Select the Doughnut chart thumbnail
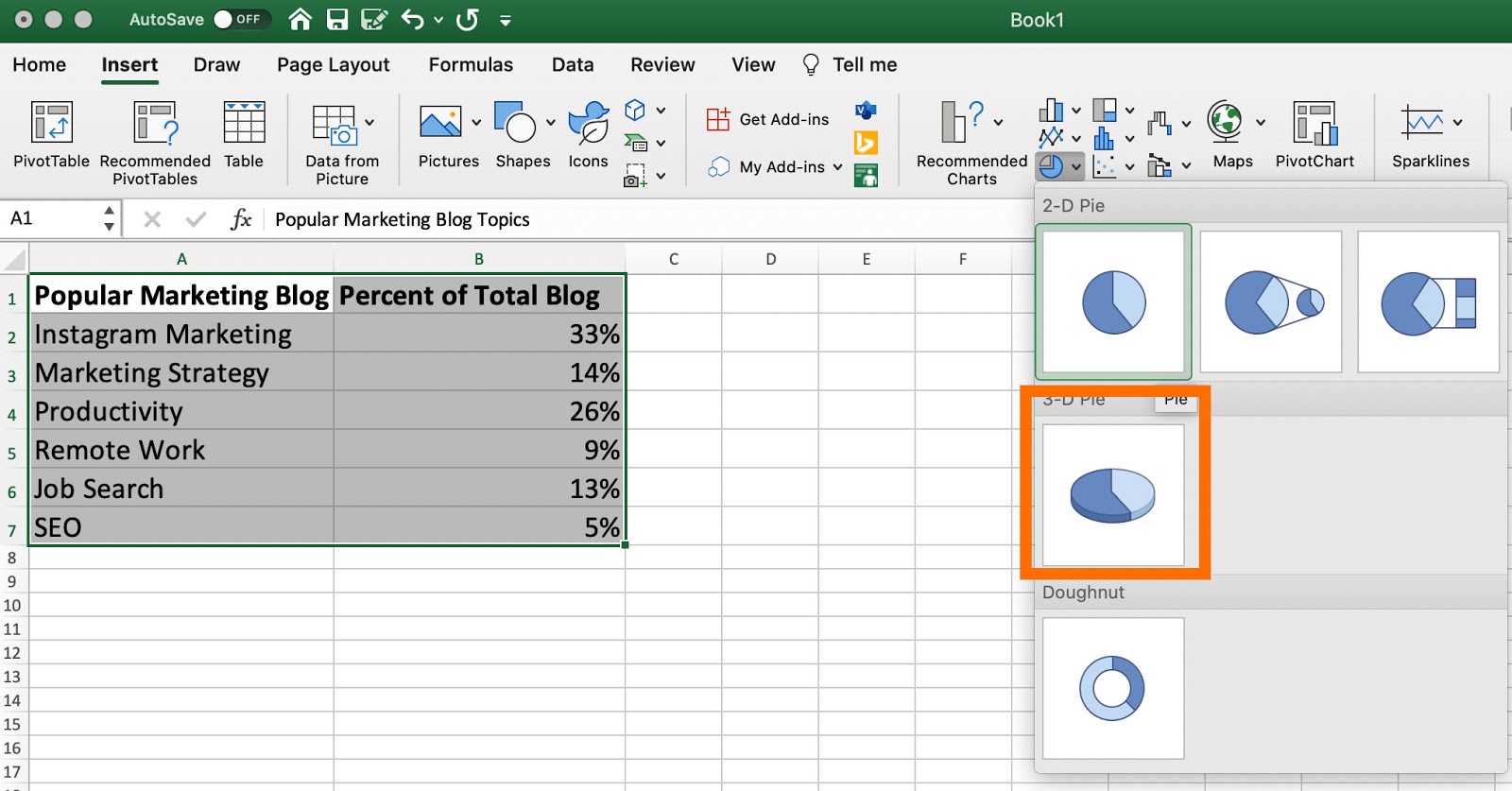Image resolution: width=1512 pixels, height=791 pixels. pos(1113,688)
